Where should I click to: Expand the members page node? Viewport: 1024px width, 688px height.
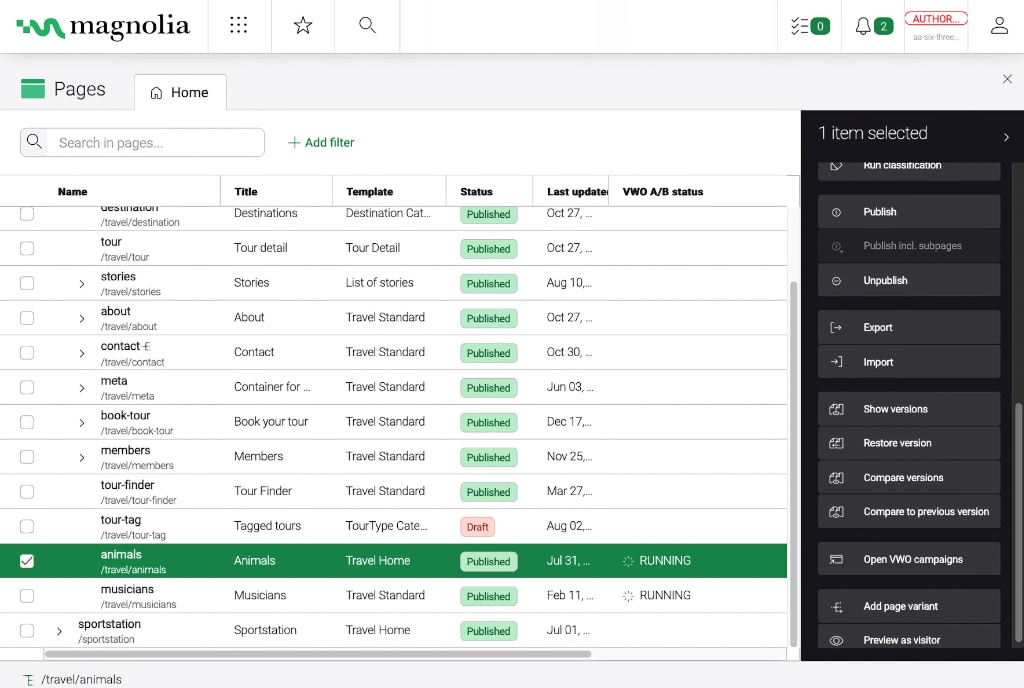82,458
